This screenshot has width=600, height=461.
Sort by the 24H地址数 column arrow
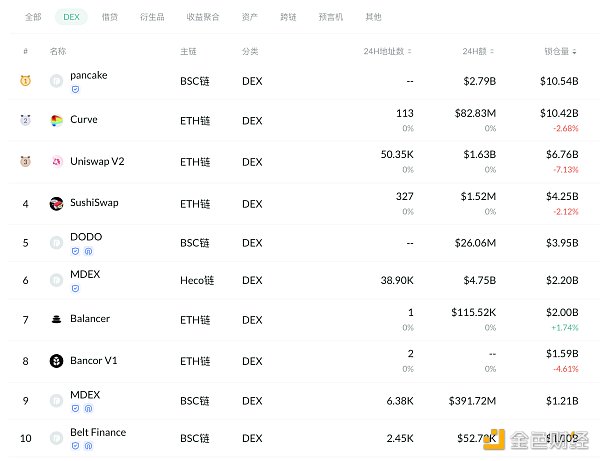pos(413,51)
